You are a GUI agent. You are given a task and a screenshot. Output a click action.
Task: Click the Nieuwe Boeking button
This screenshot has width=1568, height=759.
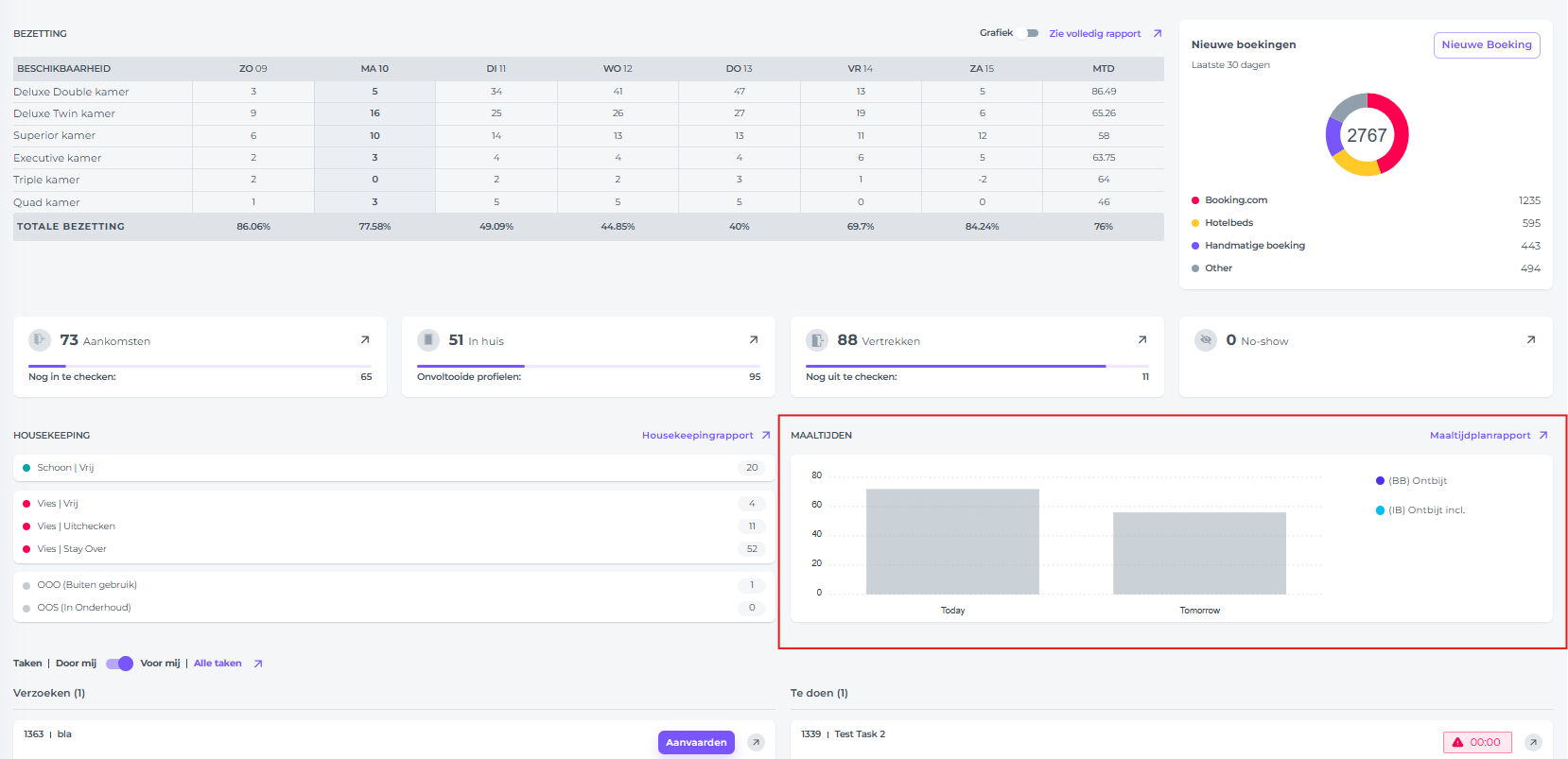(x=1486, y=45)
